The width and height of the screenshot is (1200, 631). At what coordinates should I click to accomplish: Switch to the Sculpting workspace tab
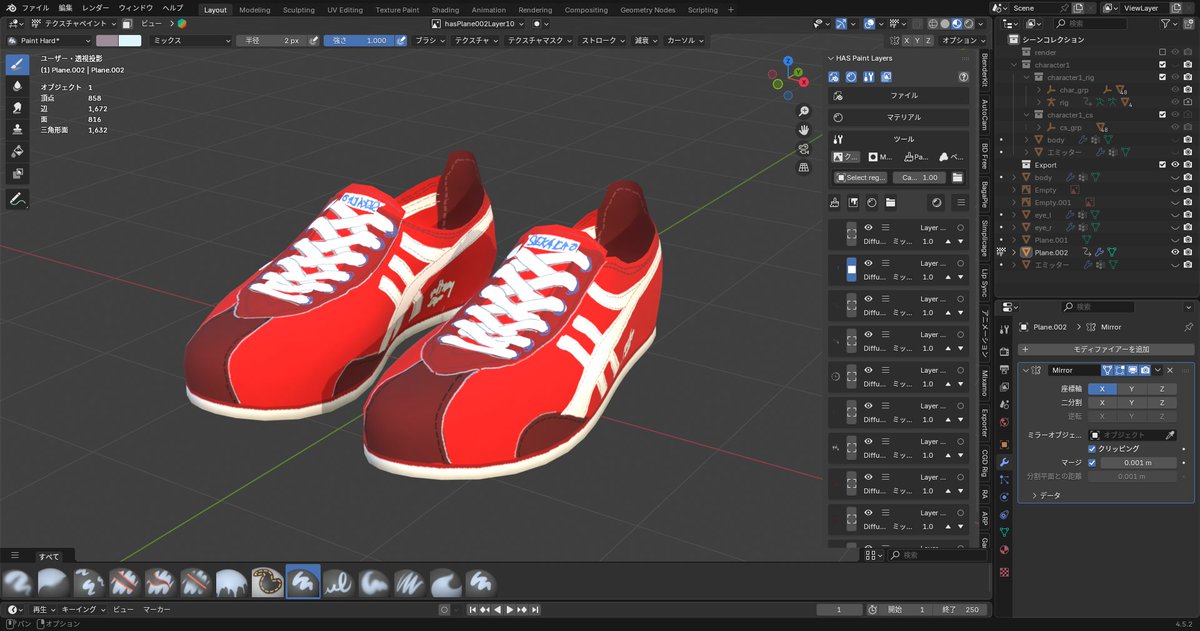(x=298, y=10)
